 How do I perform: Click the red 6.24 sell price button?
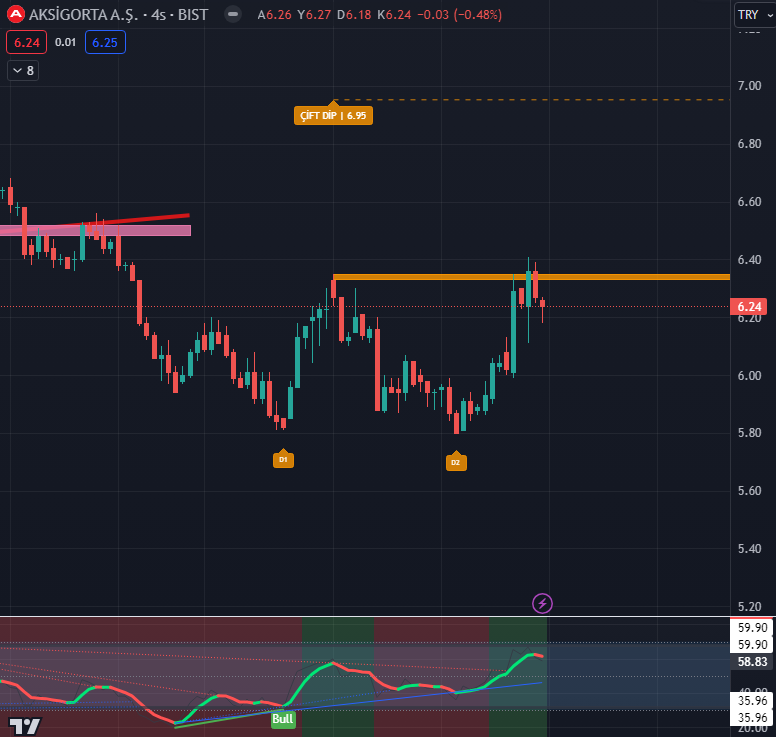(x=26, y=43)
